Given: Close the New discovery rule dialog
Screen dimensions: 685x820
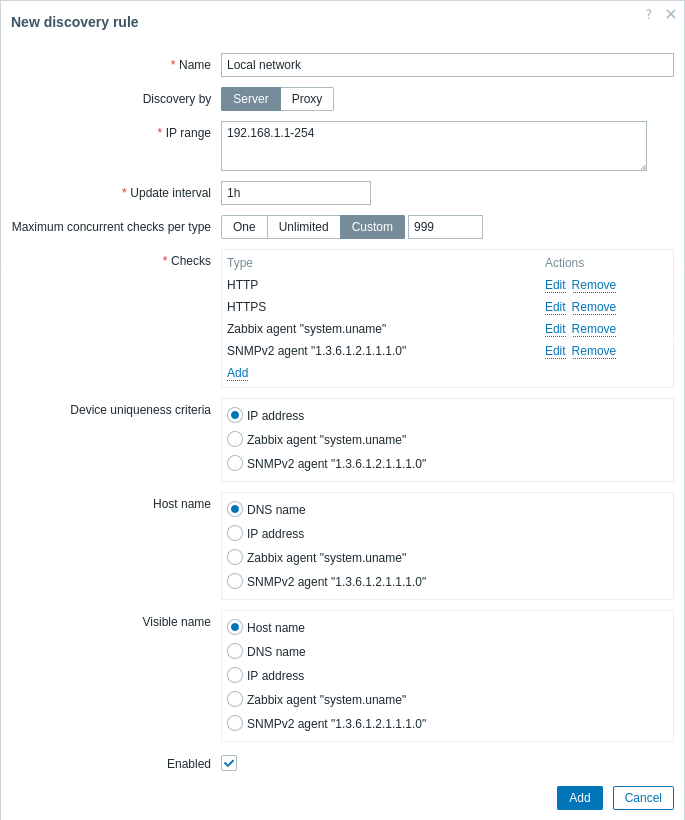Looking at the screenshot, I should (671, 14).
